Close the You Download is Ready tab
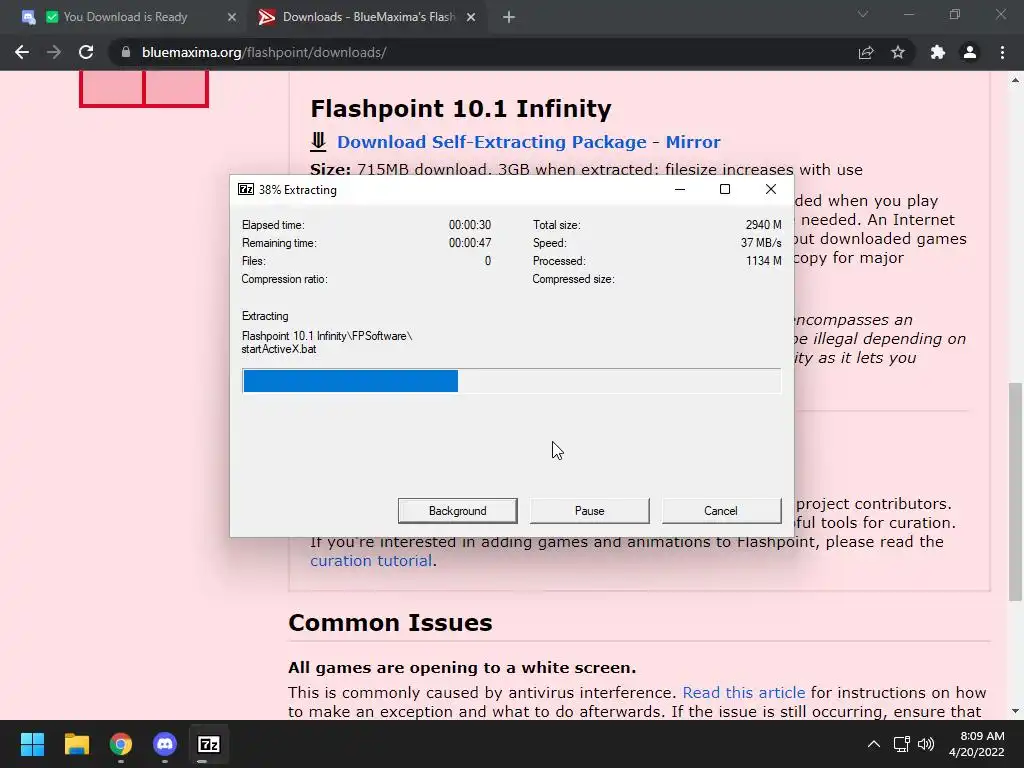 point(231,17)
